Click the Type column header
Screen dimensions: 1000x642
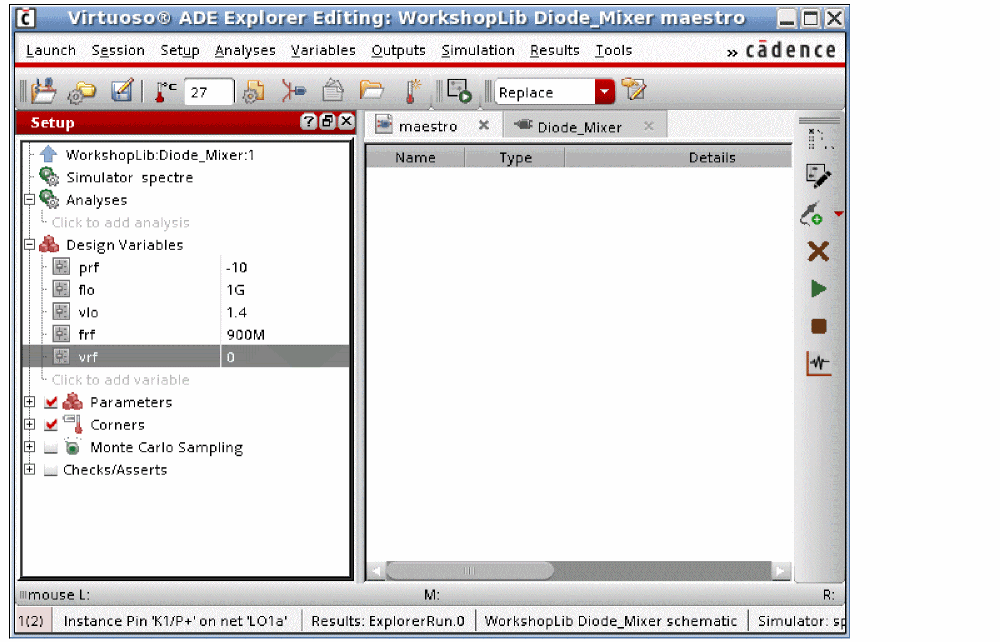click(x=515, y=157)
